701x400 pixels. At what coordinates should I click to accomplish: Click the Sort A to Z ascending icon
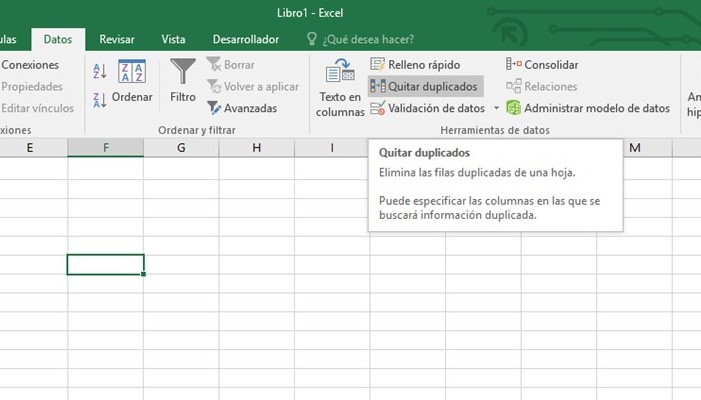tap(99, 71)
